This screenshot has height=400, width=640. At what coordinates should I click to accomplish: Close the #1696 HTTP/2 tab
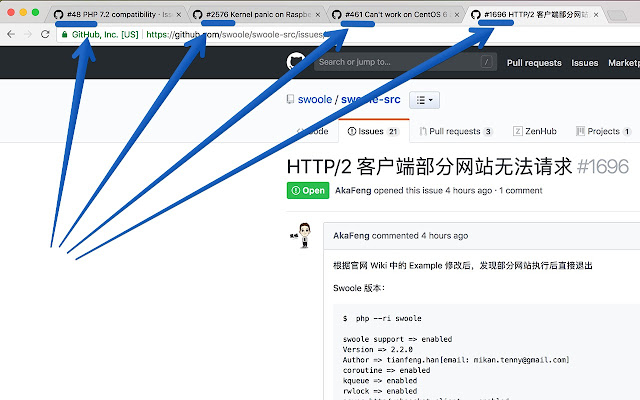[596, 15]
